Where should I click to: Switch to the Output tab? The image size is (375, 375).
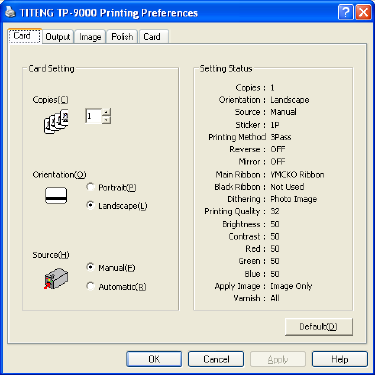point(58,37)
